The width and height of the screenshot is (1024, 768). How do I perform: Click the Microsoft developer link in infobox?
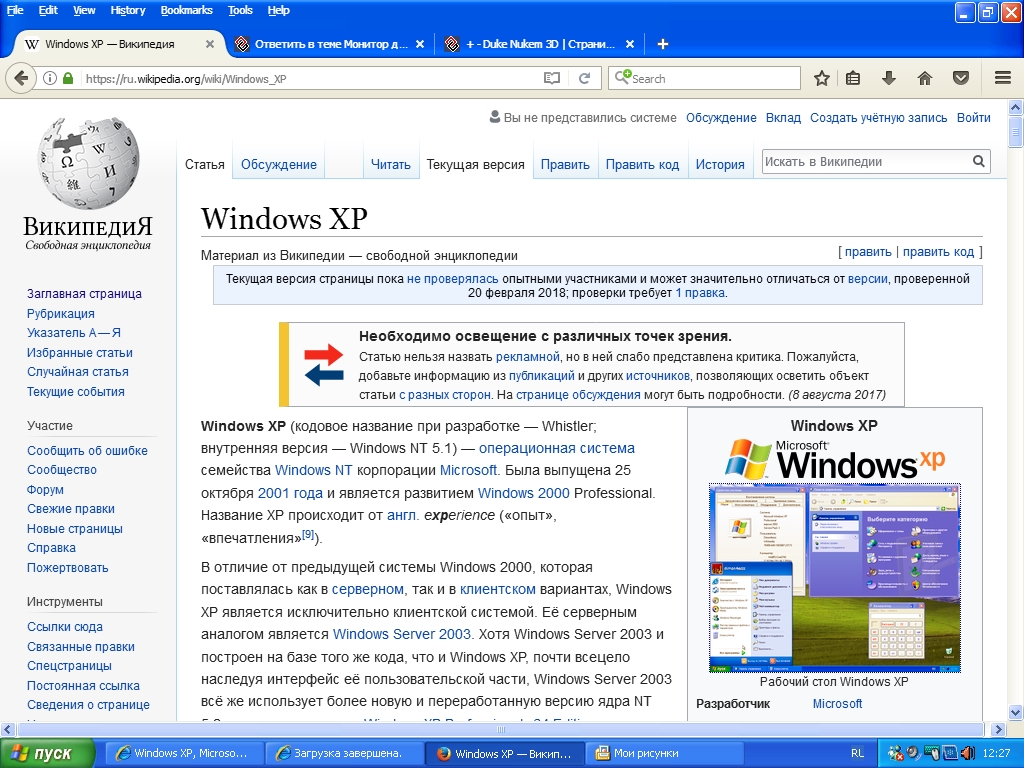click(x=837, y=703)
